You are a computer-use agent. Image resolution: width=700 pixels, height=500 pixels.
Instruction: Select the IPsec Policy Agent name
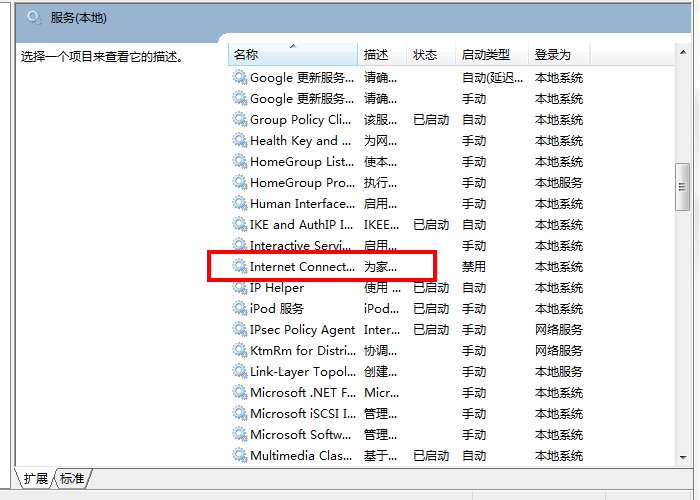(302, 329)
